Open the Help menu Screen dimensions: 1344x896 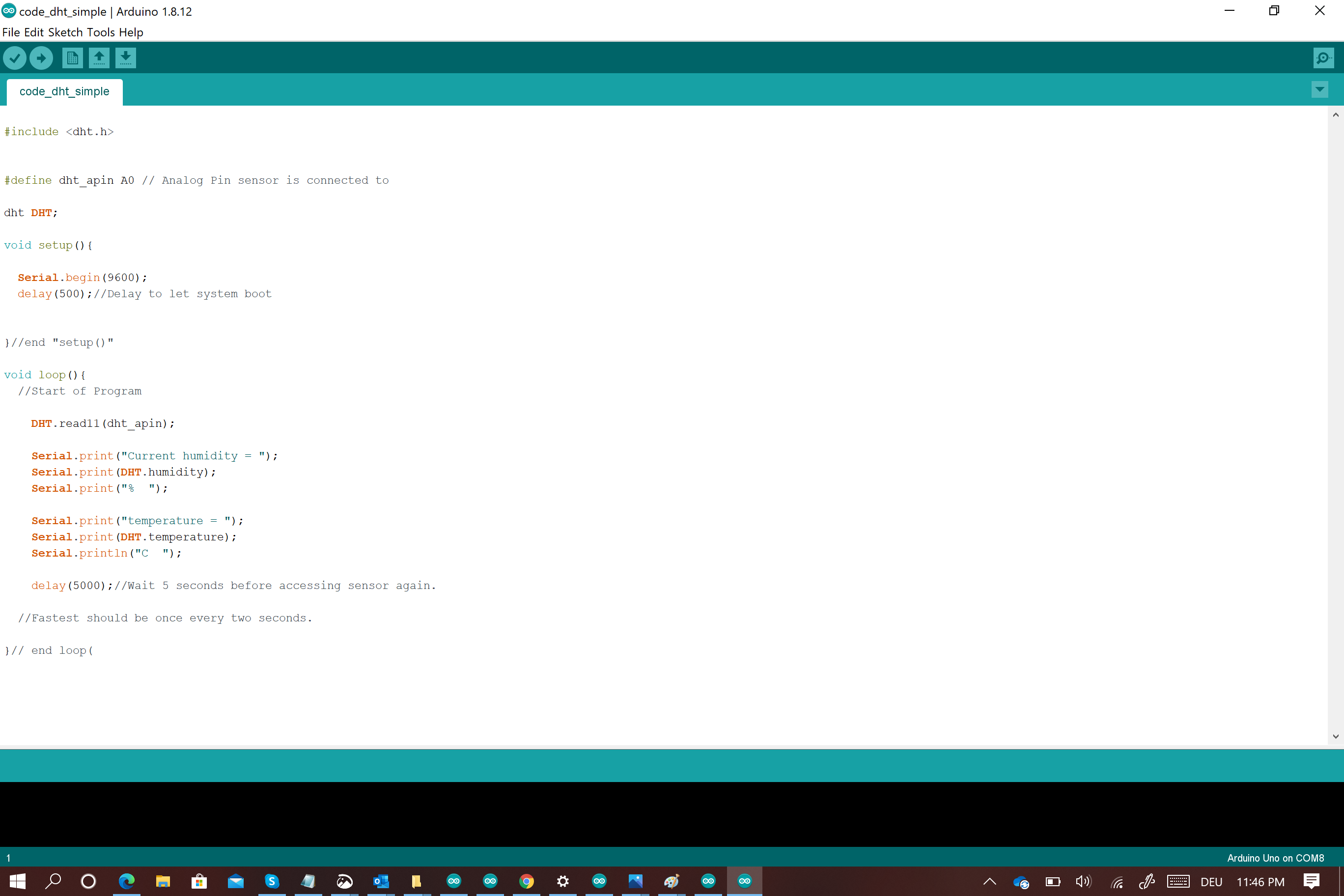(131, 32)
